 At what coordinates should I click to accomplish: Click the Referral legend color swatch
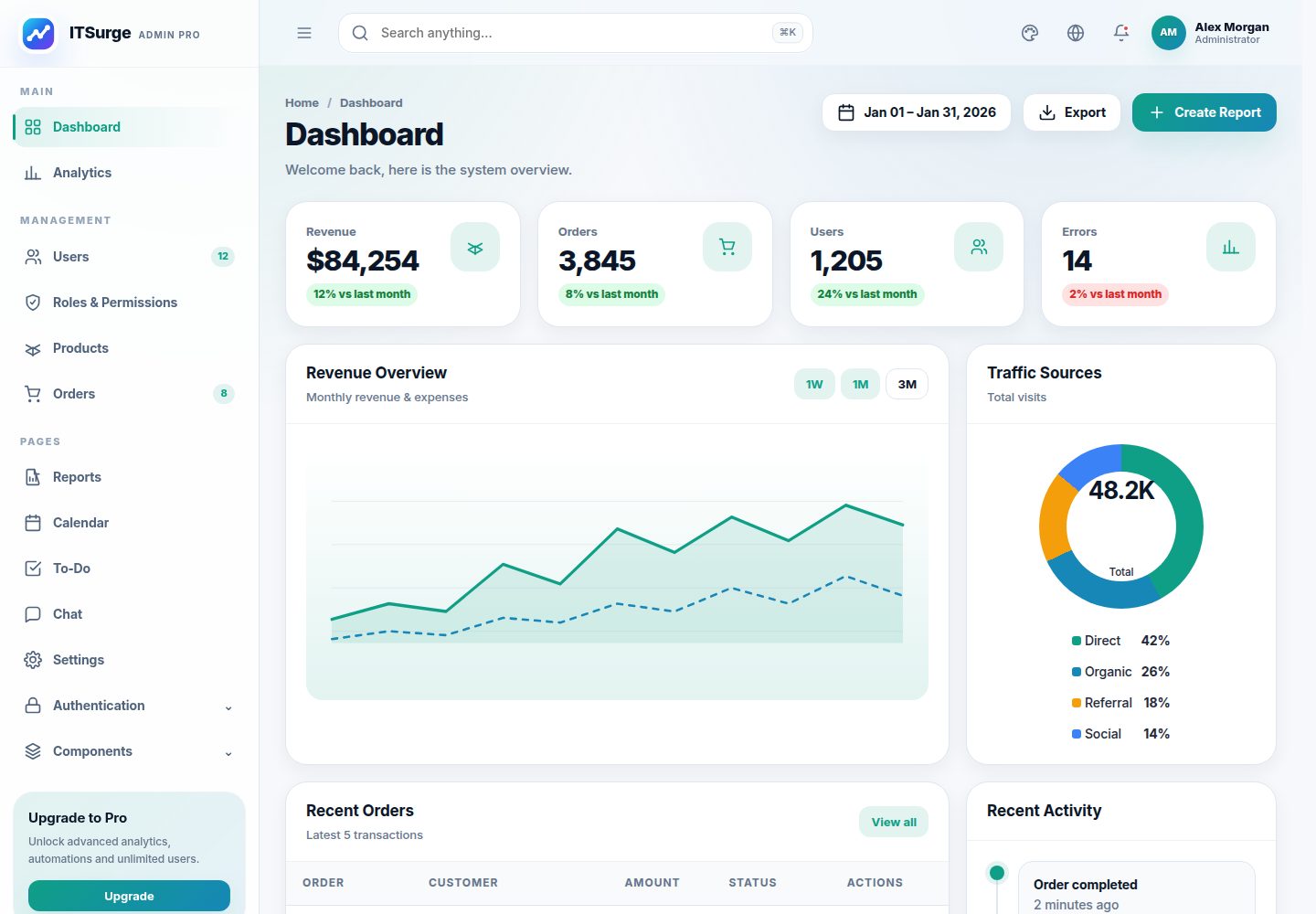pyautogui.click(x=1077, y=703)
